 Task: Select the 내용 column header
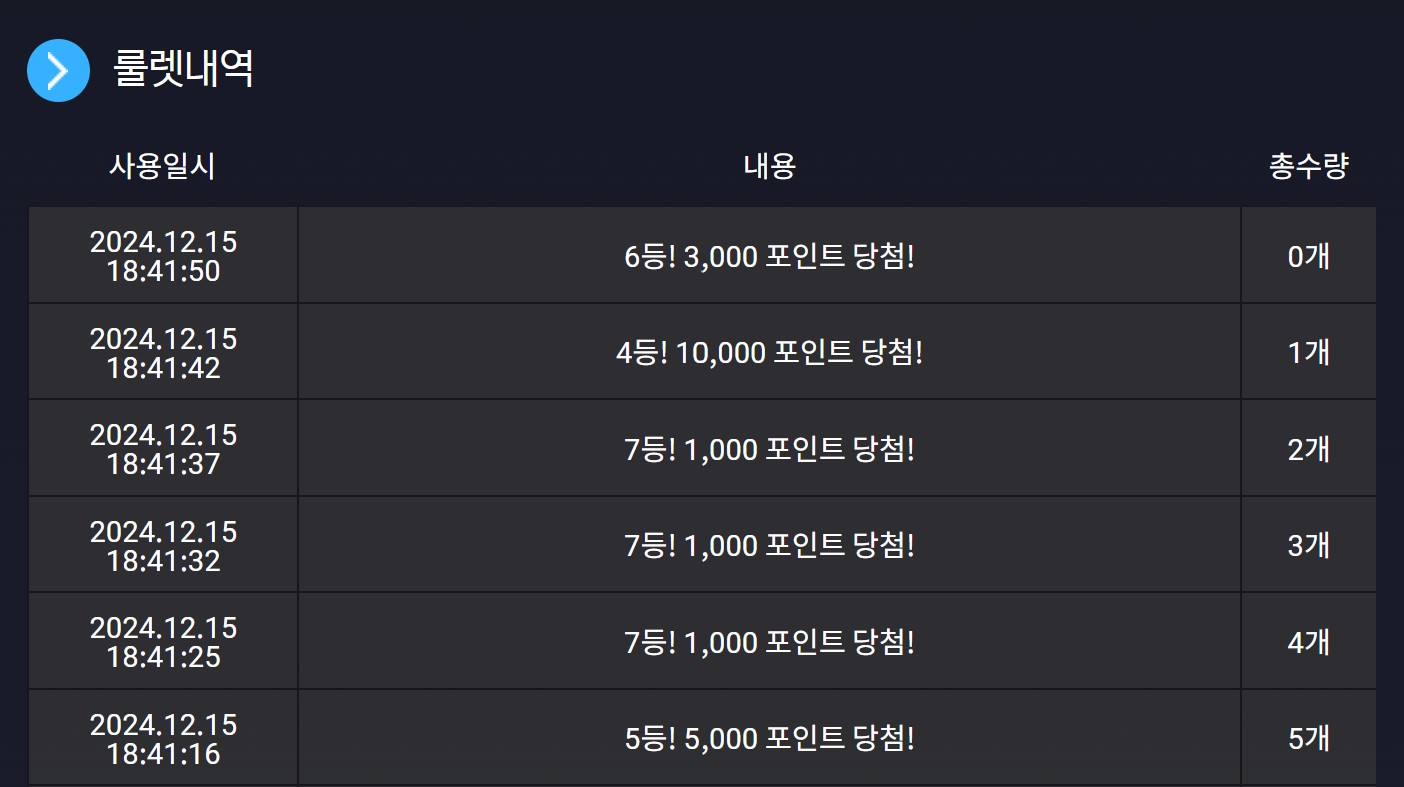769,166
